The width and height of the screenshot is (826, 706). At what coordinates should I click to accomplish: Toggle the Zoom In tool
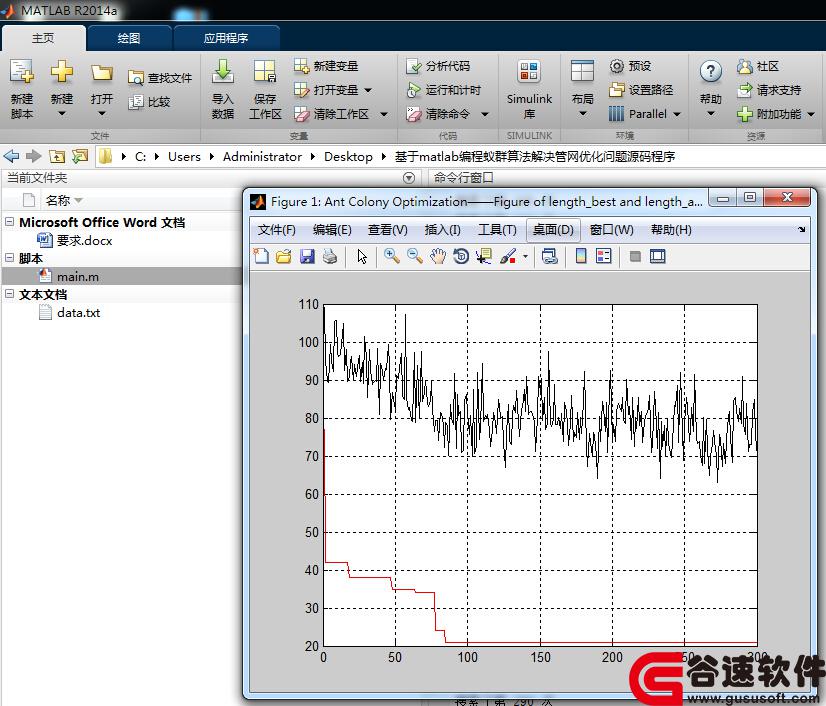pos(392,257)
